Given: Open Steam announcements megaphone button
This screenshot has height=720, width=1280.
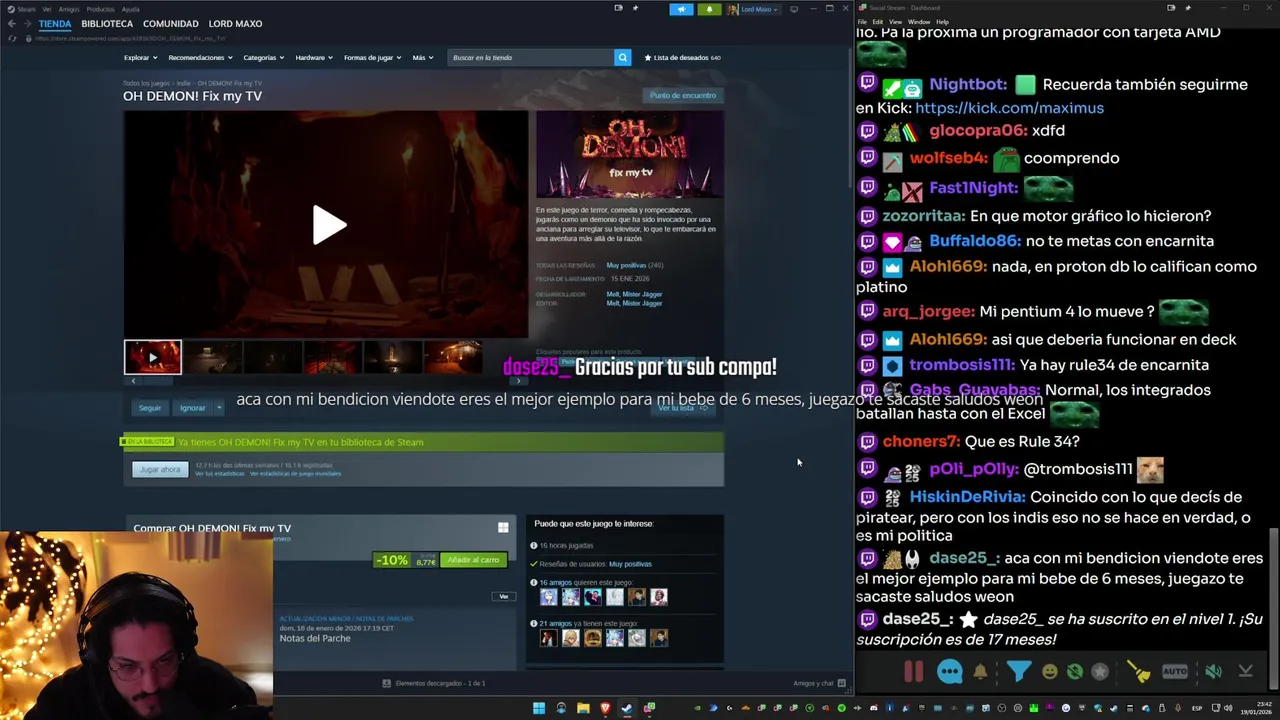Looking at the screenshot, I should point(681,9).
